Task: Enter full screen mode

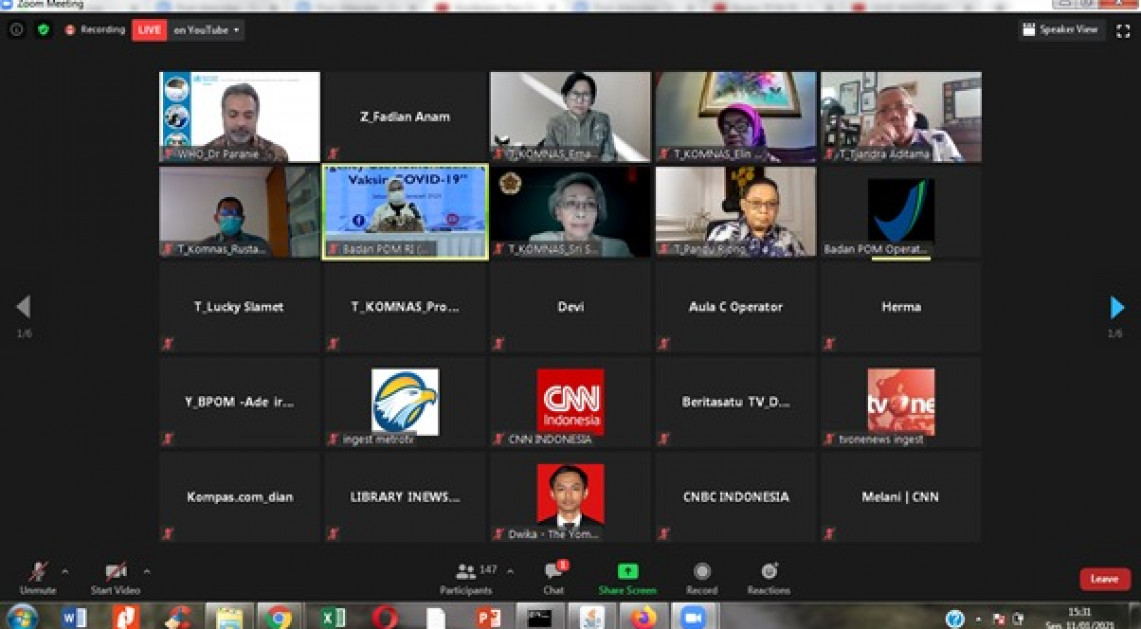Action: [1122, 30]
